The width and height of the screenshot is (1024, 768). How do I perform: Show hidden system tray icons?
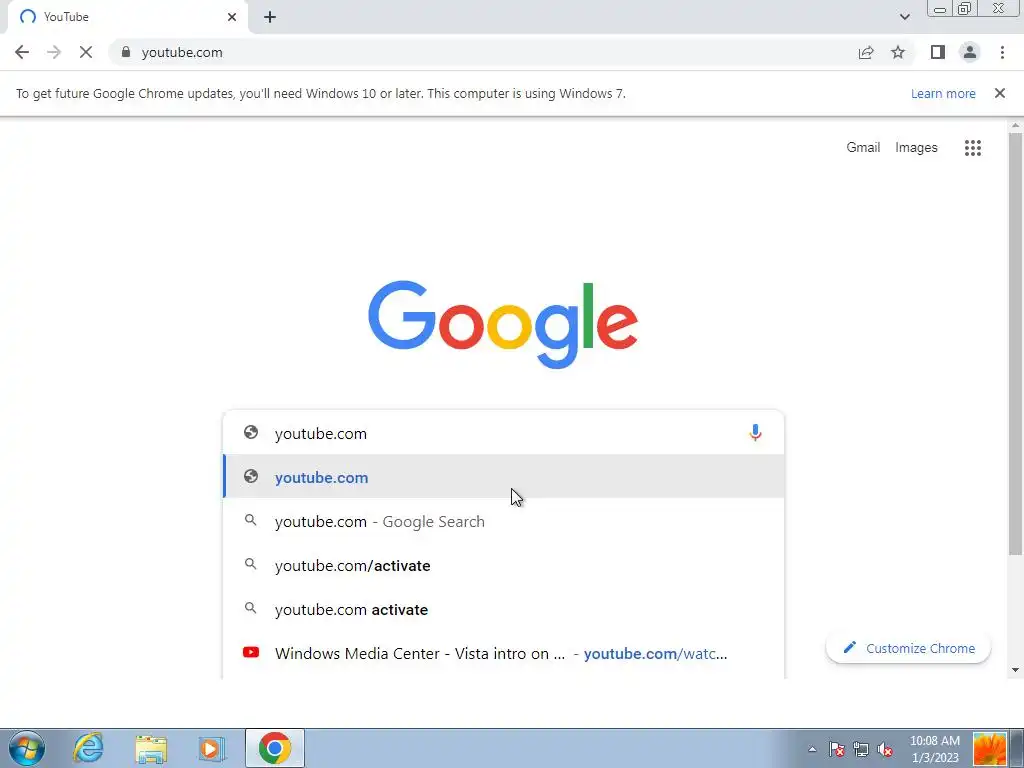(x=812, y=749)
